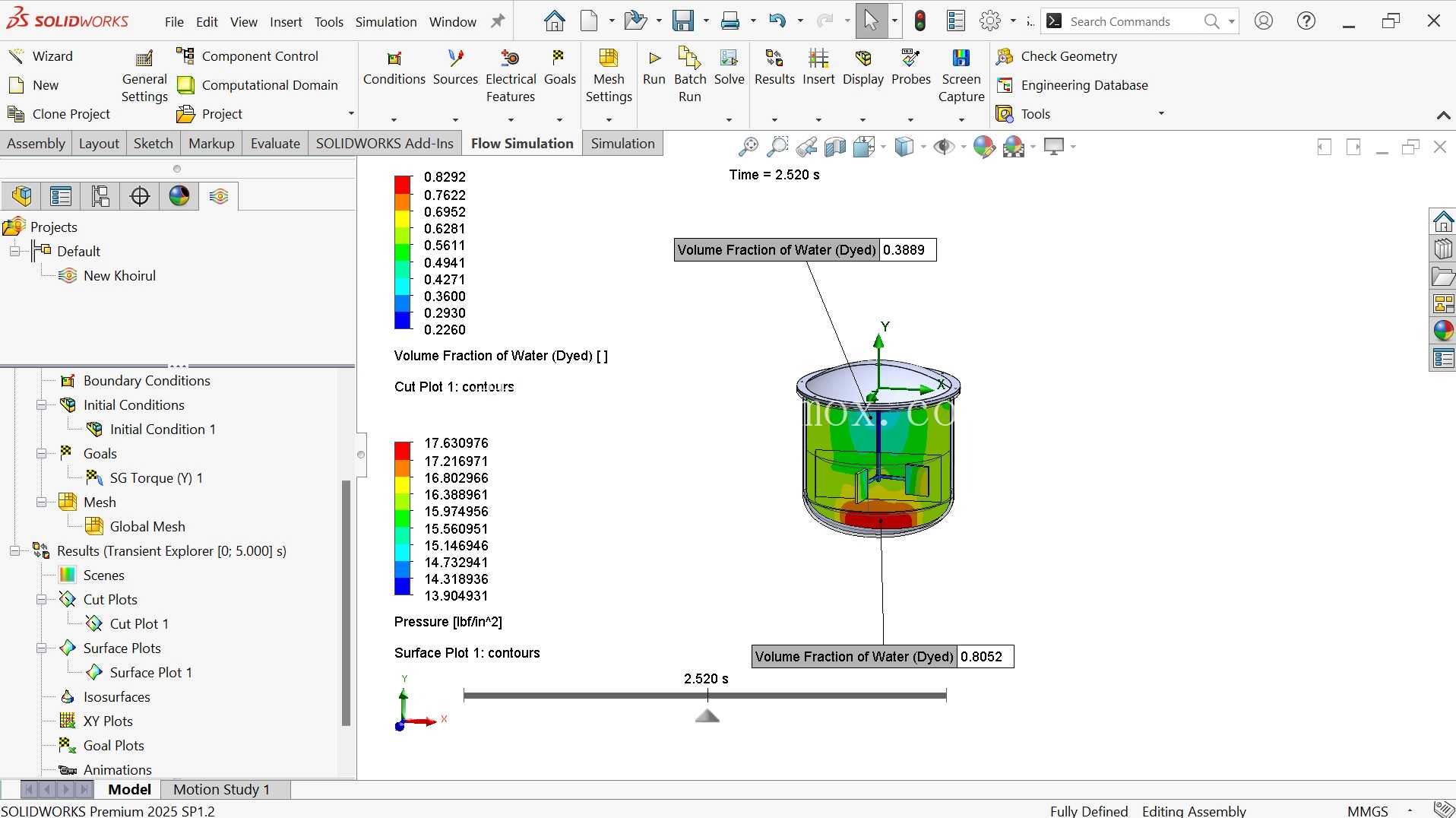Open the Project button in ribbon
Screen dimensions: 1456x818
click(210, 114)
